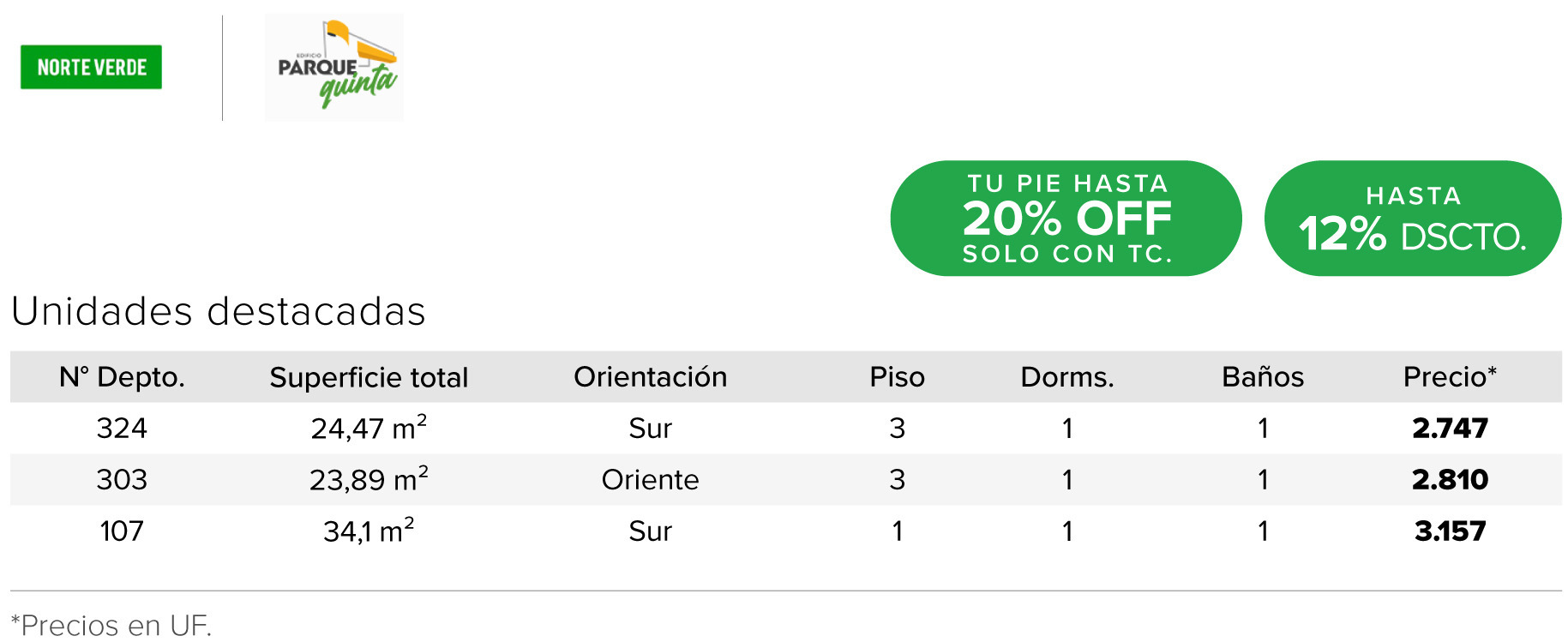Click the 20% OFF pie promo badge
The image size is (1568, 642).
pos(1066,219)
